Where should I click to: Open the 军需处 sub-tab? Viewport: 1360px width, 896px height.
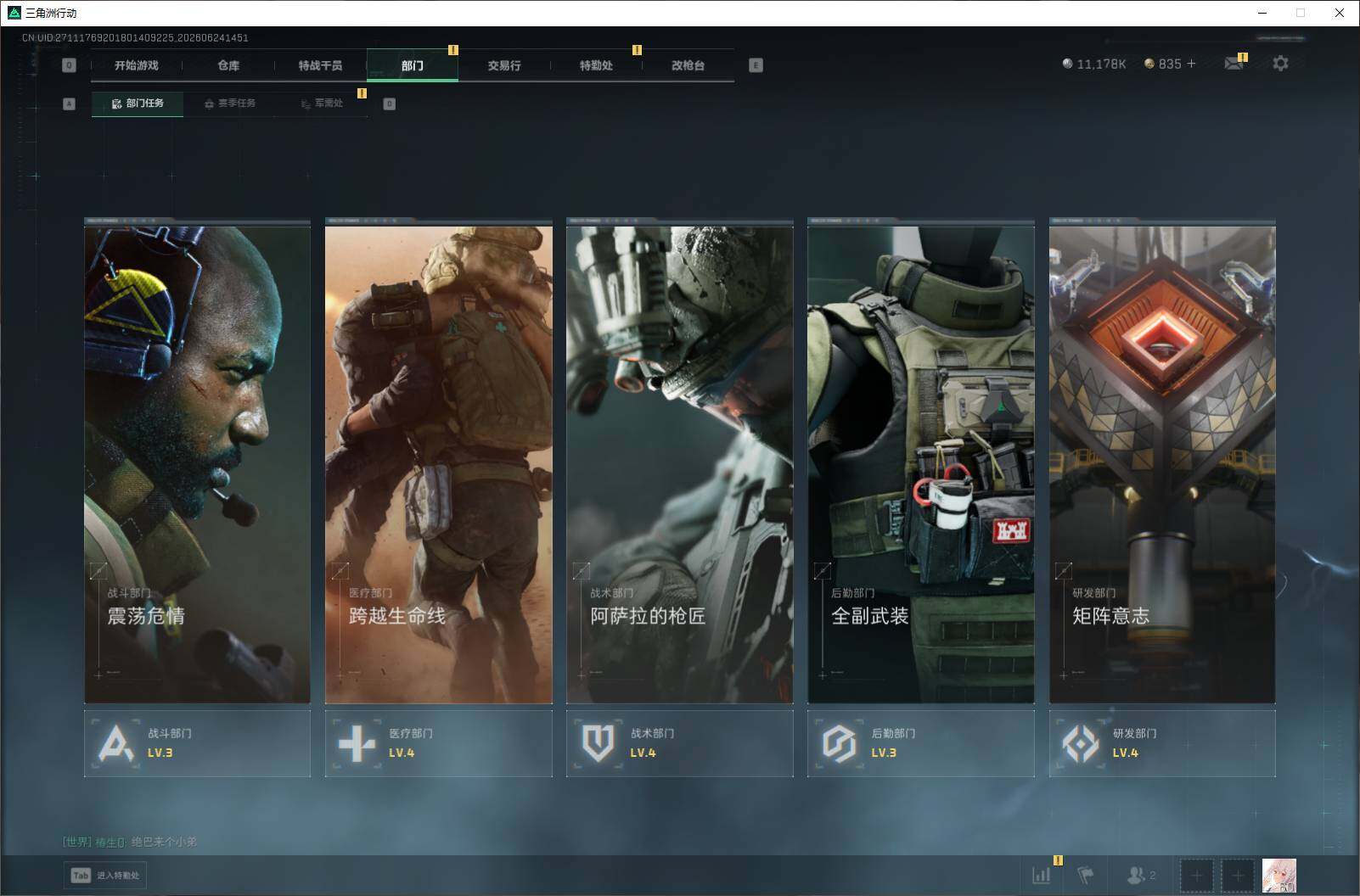(322, 104)
